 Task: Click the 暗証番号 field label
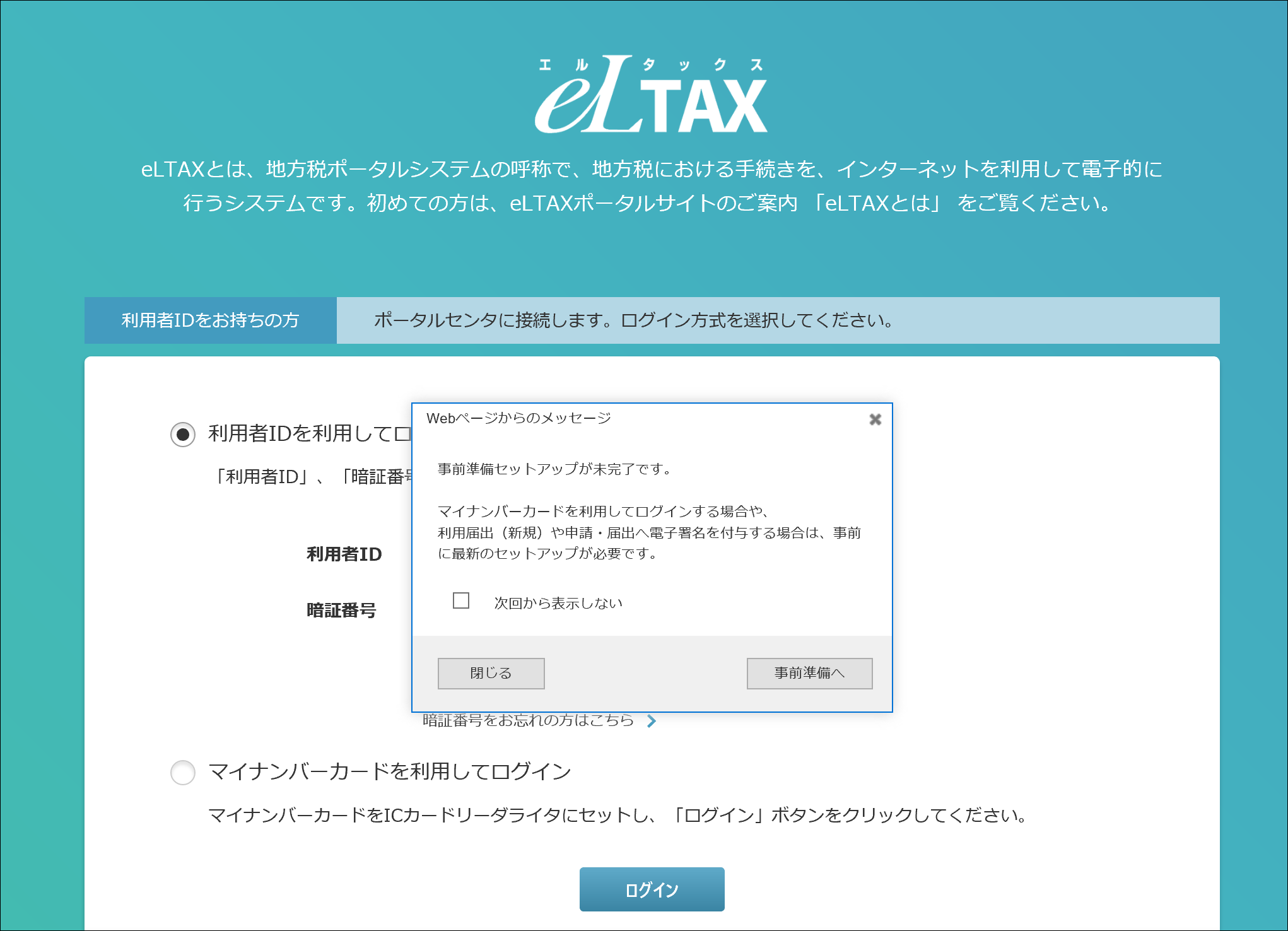(341, 611)
